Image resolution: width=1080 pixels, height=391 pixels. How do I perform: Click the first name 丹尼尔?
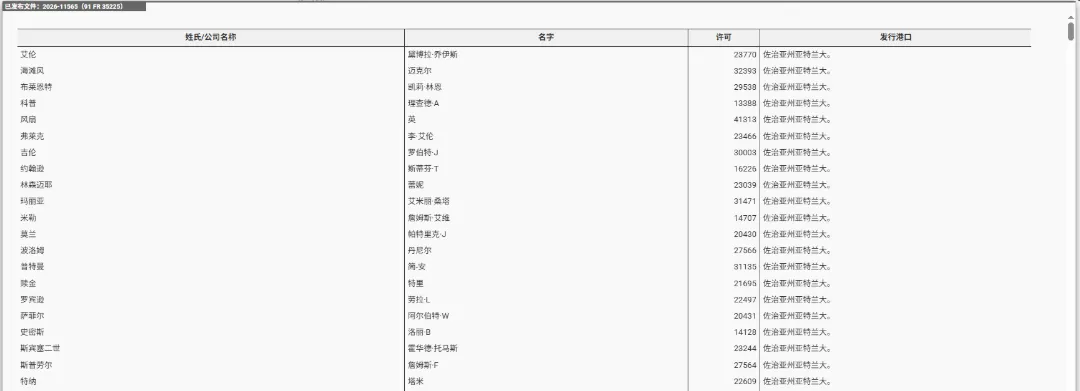tap(419, 251)
